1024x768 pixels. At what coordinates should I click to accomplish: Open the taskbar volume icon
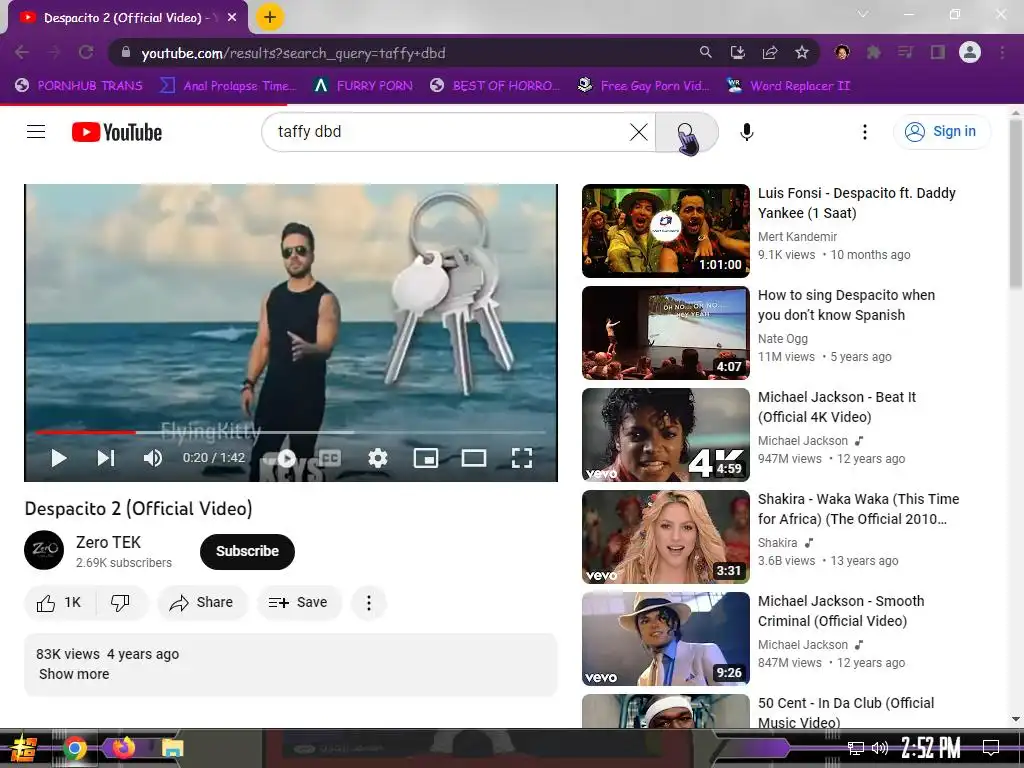point(880,748)
